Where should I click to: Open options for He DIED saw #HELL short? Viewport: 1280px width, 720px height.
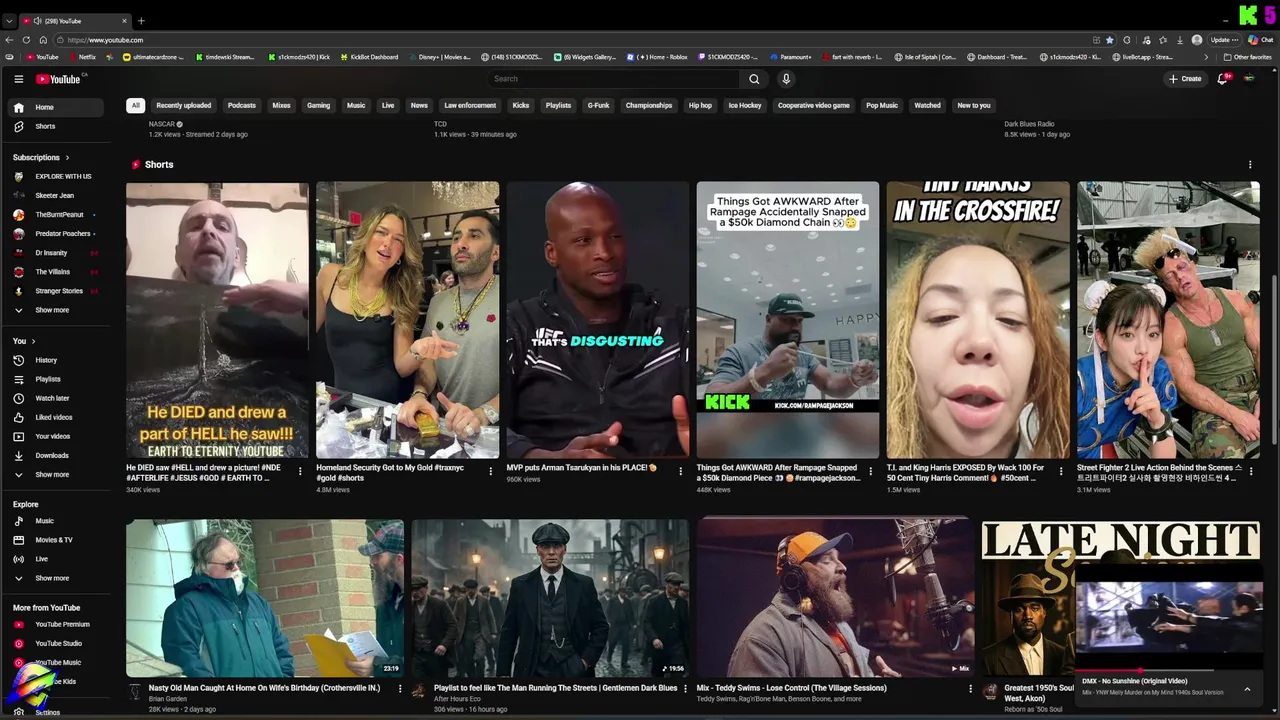(x=300, y=471)
